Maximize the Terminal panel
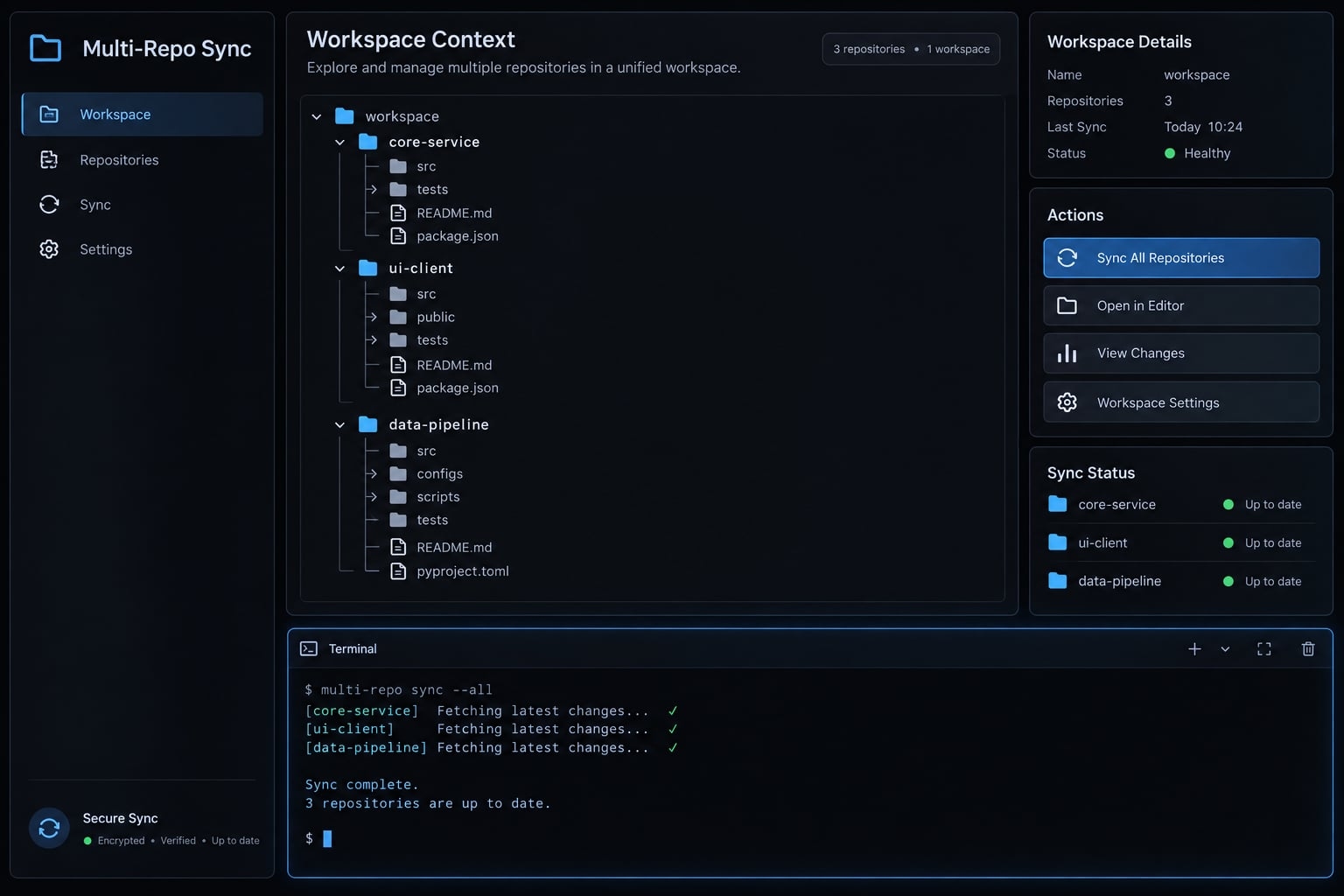The width and height of the screenshot is (1344, 896). coord(1264,648)
